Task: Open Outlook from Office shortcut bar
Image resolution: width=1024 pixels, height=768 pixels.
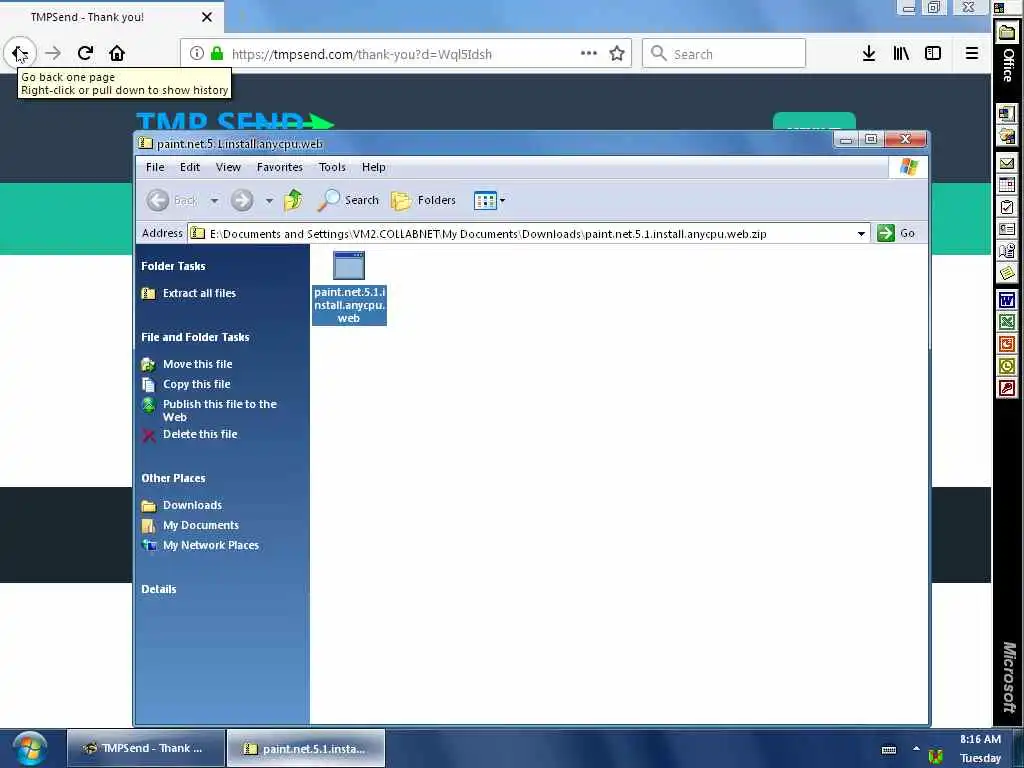Action: 1006,366
